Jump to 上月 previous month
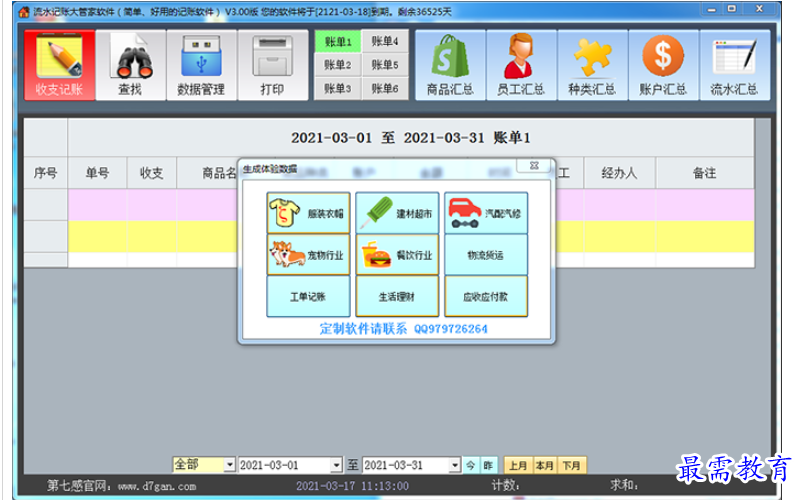Image resolution: width=800 pixels, height=500 pixels. click(x=518, y=465)
